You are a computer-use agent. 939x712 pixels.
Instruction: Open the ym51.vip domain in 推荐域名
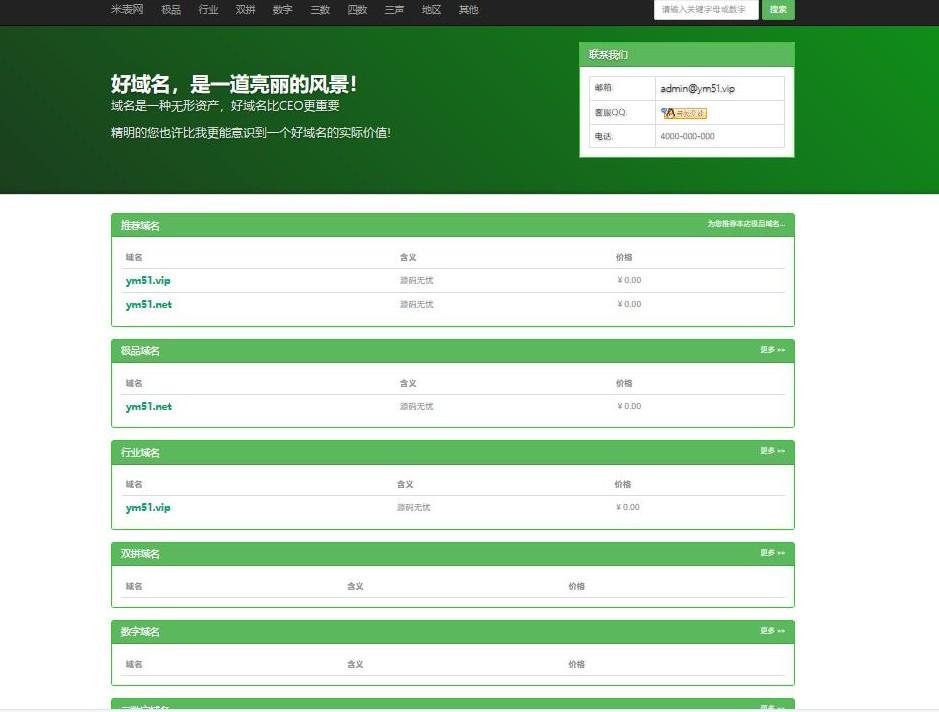click(147, 280)
